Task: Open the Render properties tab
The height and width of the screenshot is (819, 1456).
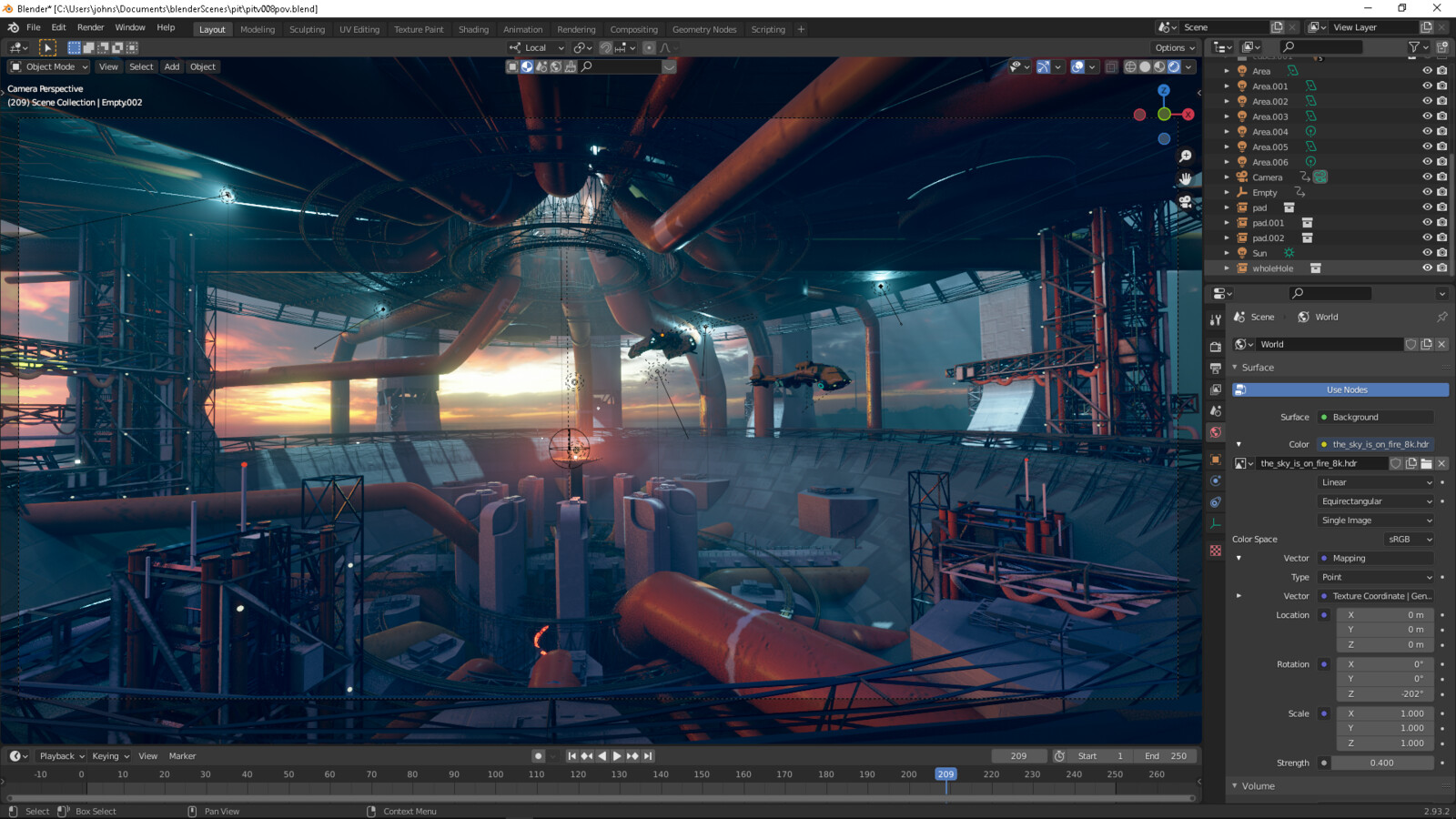Action: click(1216, 347)
